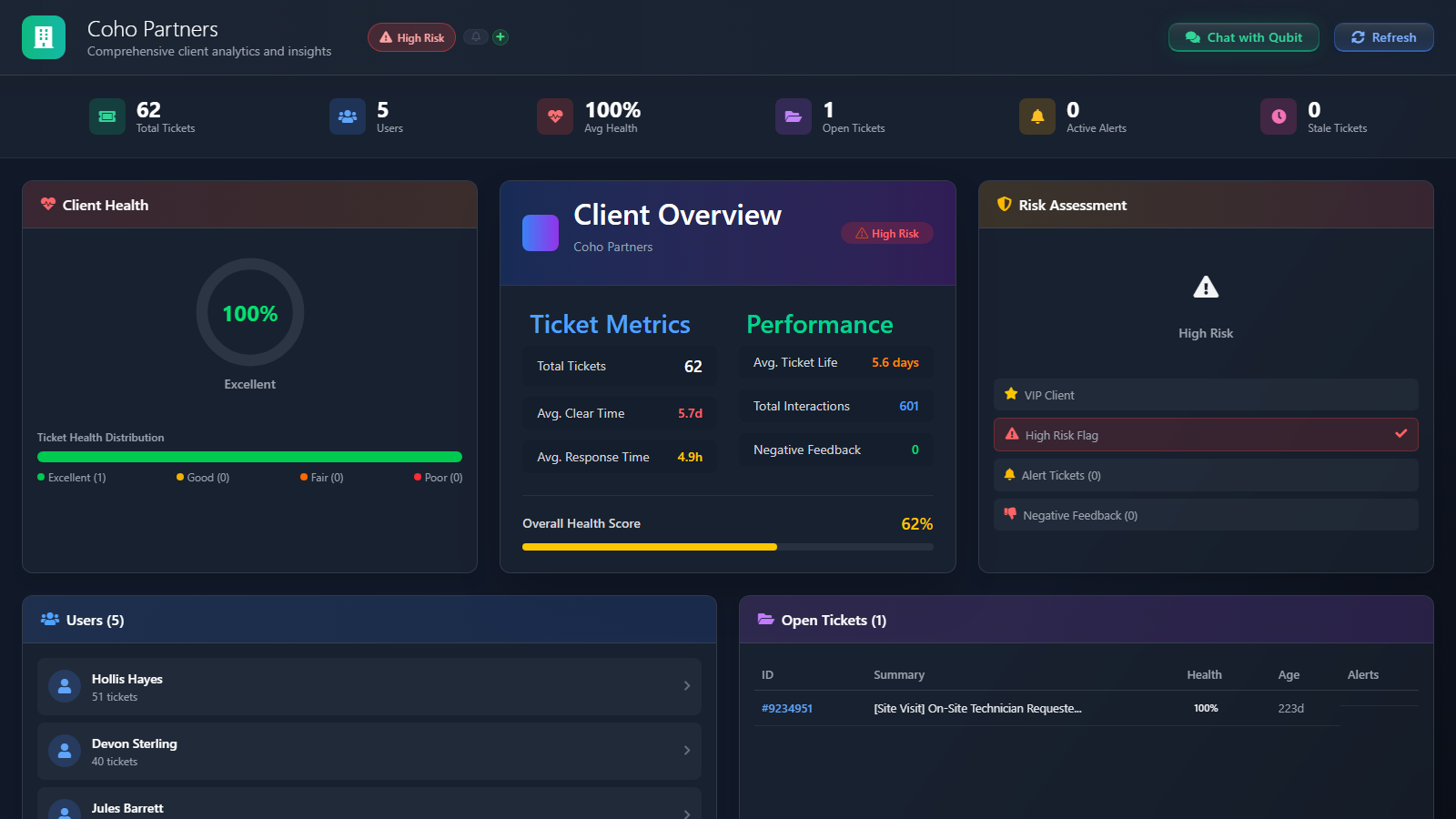Click the Active Alerts bell icon
The height and width of the screenshot is (819, 1456).
[1037, 116]
